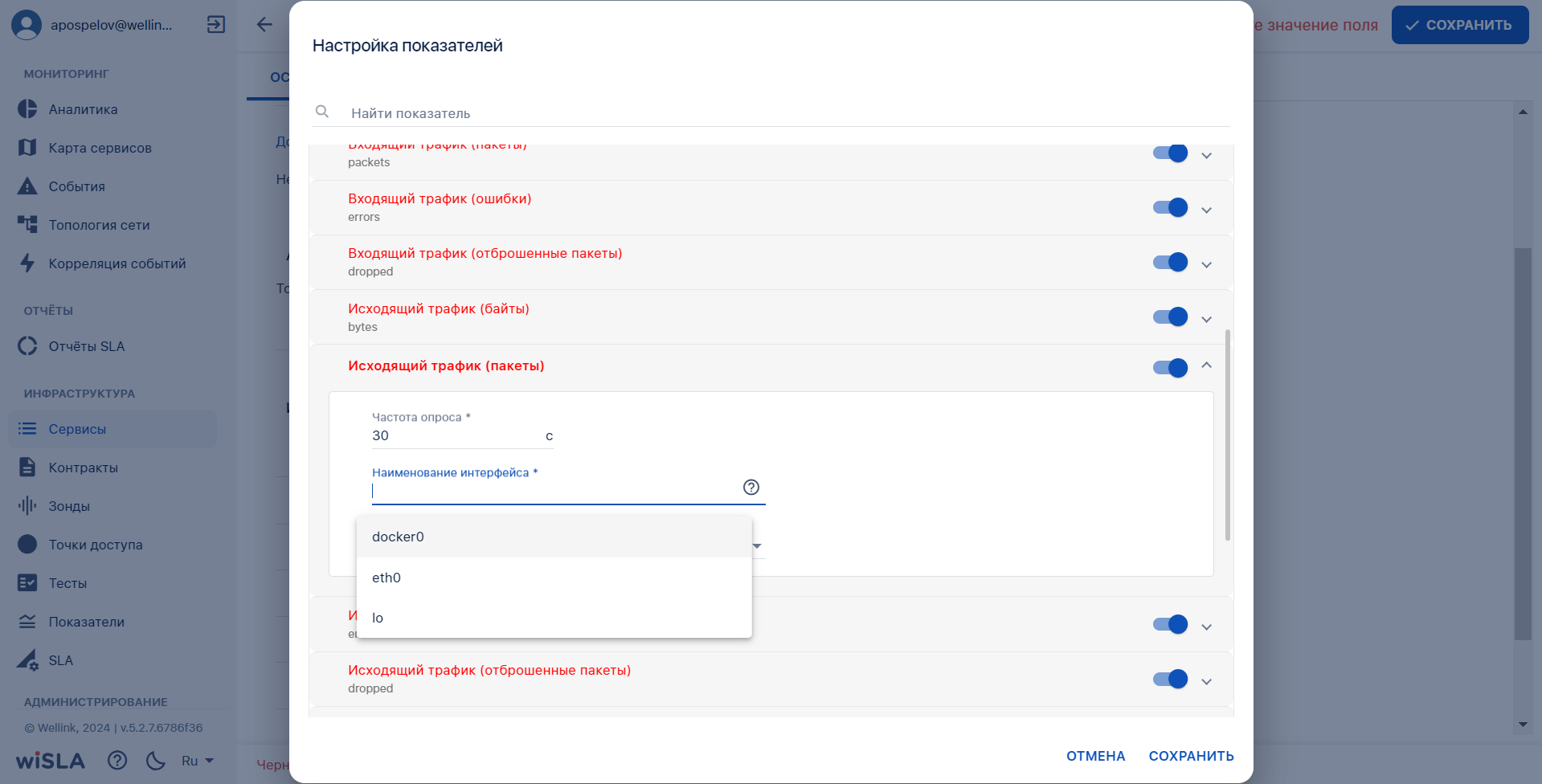Viewport: 1542px width, 784px height.
Task: Expand the row right of the interface dropdown list
Action: tap(1206, 627)
